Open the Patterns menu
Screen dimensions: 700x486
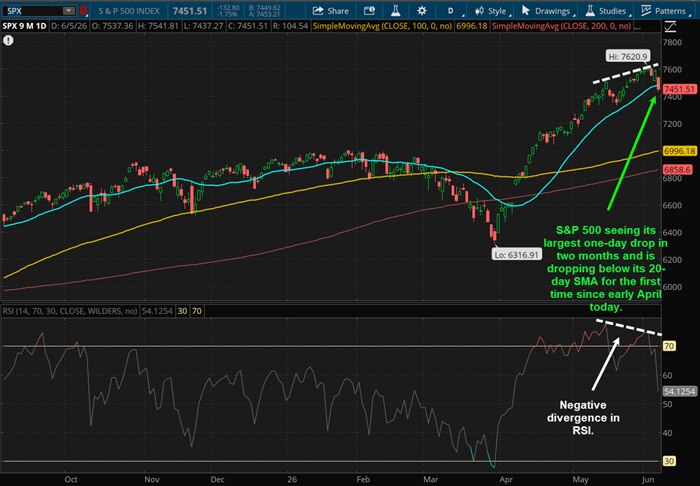(x=665, y=11)
